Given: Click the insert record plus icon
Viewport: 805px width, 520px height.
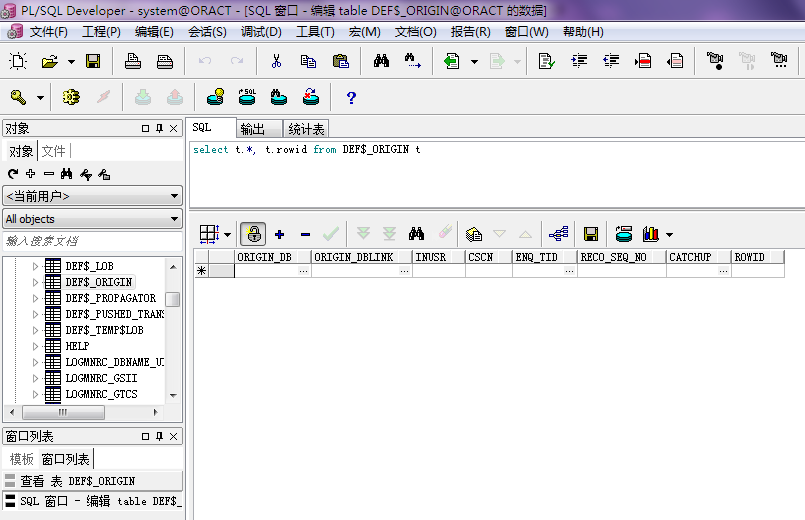Looking at the screenshot, I should (279, 235).
